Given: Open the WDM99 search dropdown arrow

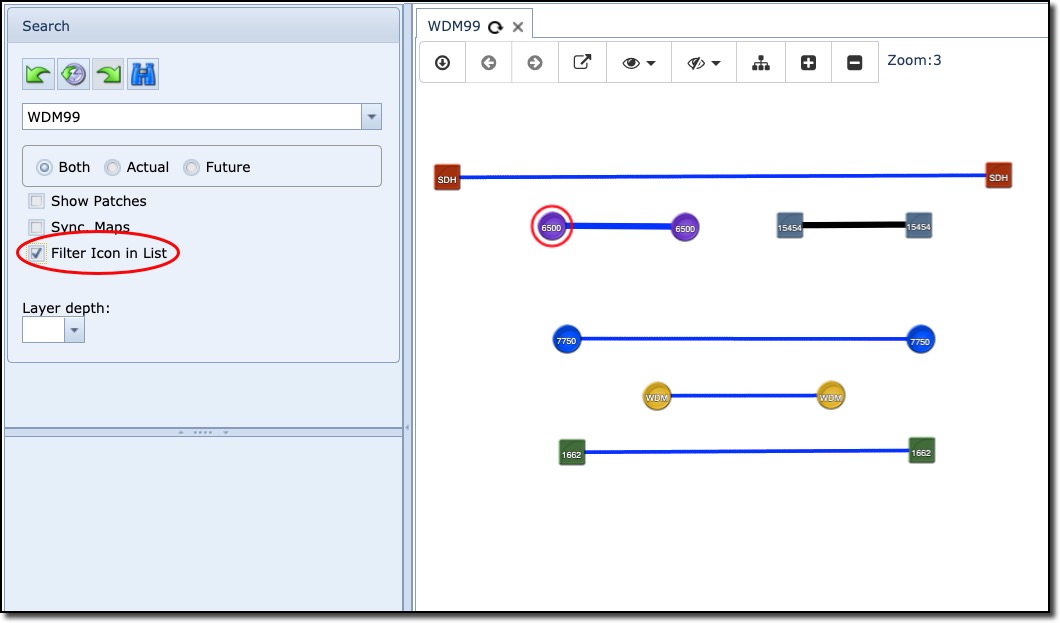Looking at the screenshot, I should [x=372, y=117].
